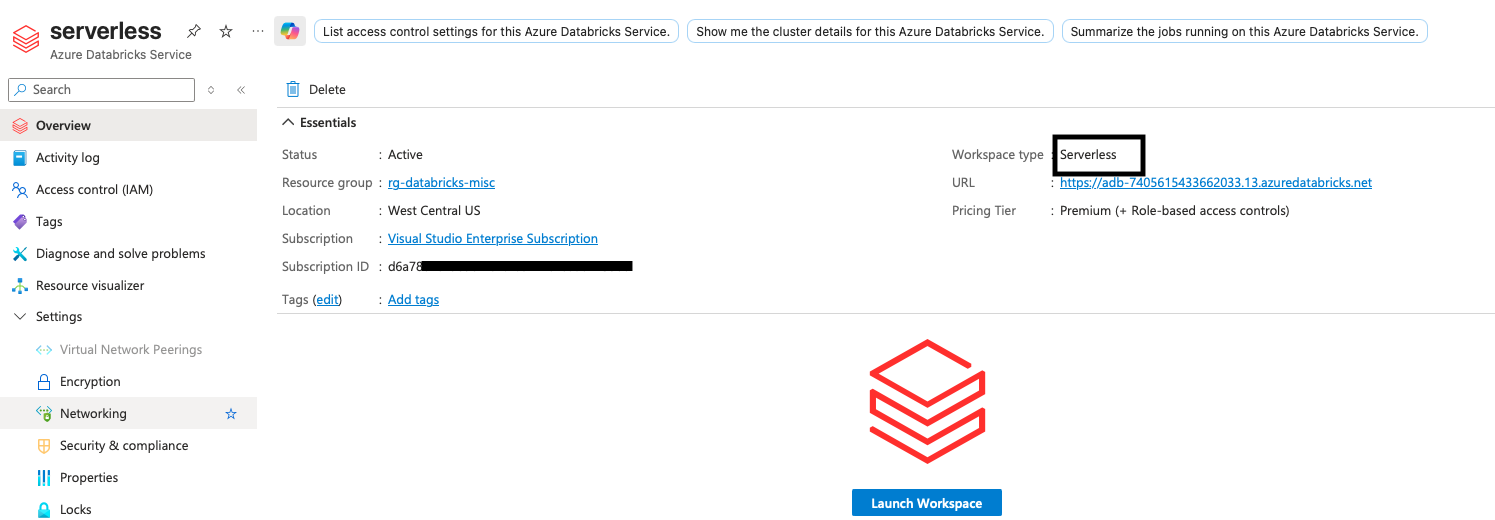Click the Delete toolbar button label

coord(327,90)
